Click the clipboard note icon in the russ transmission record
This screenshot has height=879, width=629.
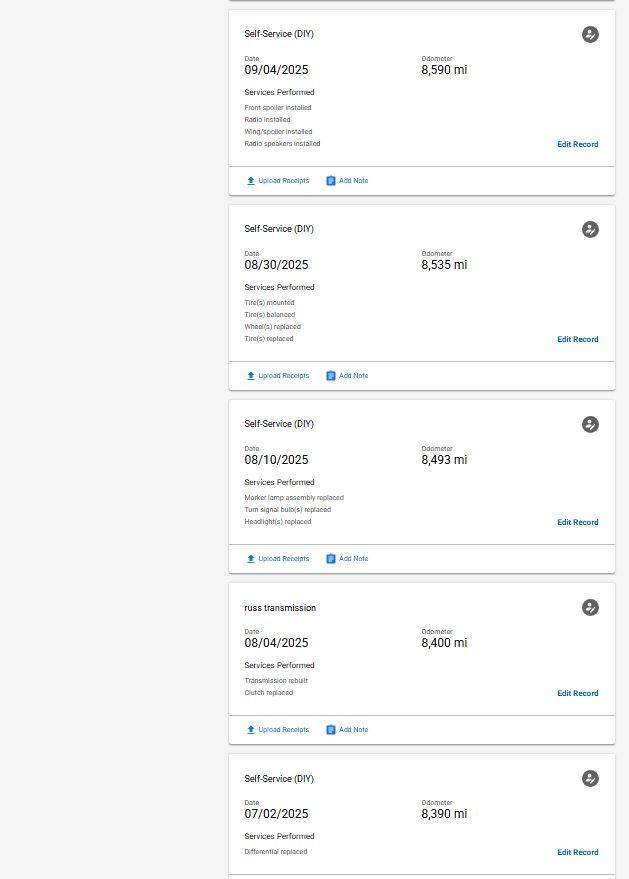(331, 730)
